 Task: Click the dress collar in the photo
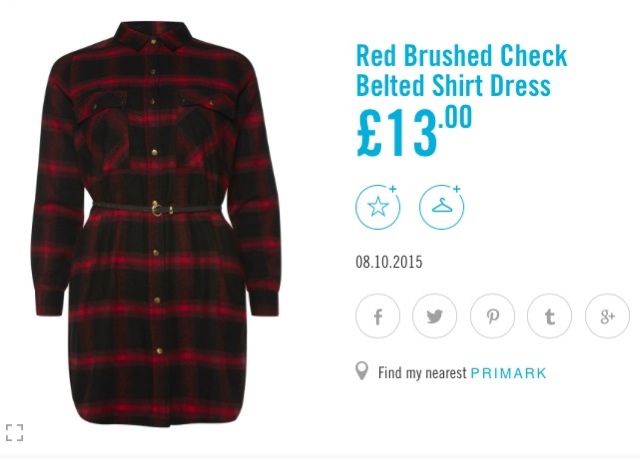tap(153, 36)
